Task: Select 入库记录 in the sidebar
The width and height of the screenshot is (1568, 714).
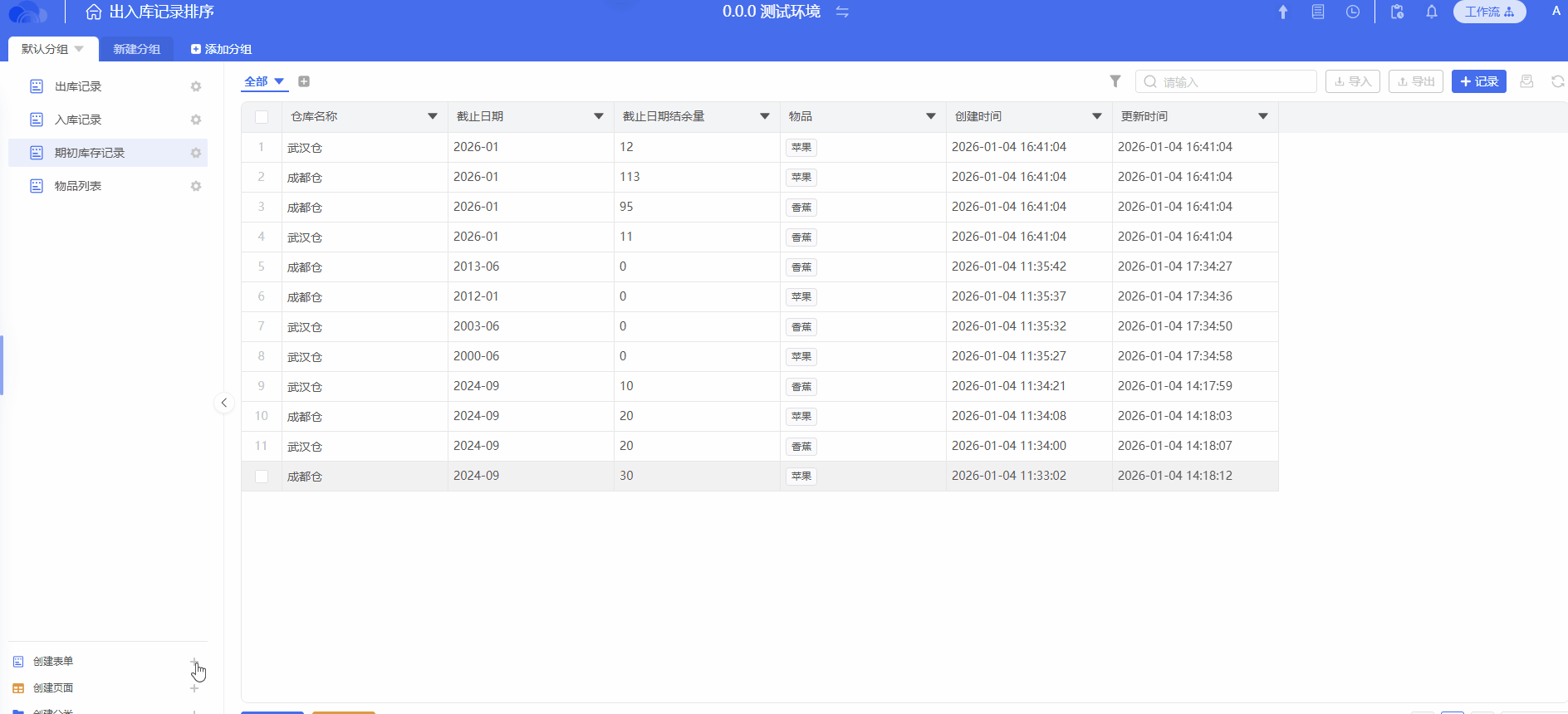Action: [78, 120]
